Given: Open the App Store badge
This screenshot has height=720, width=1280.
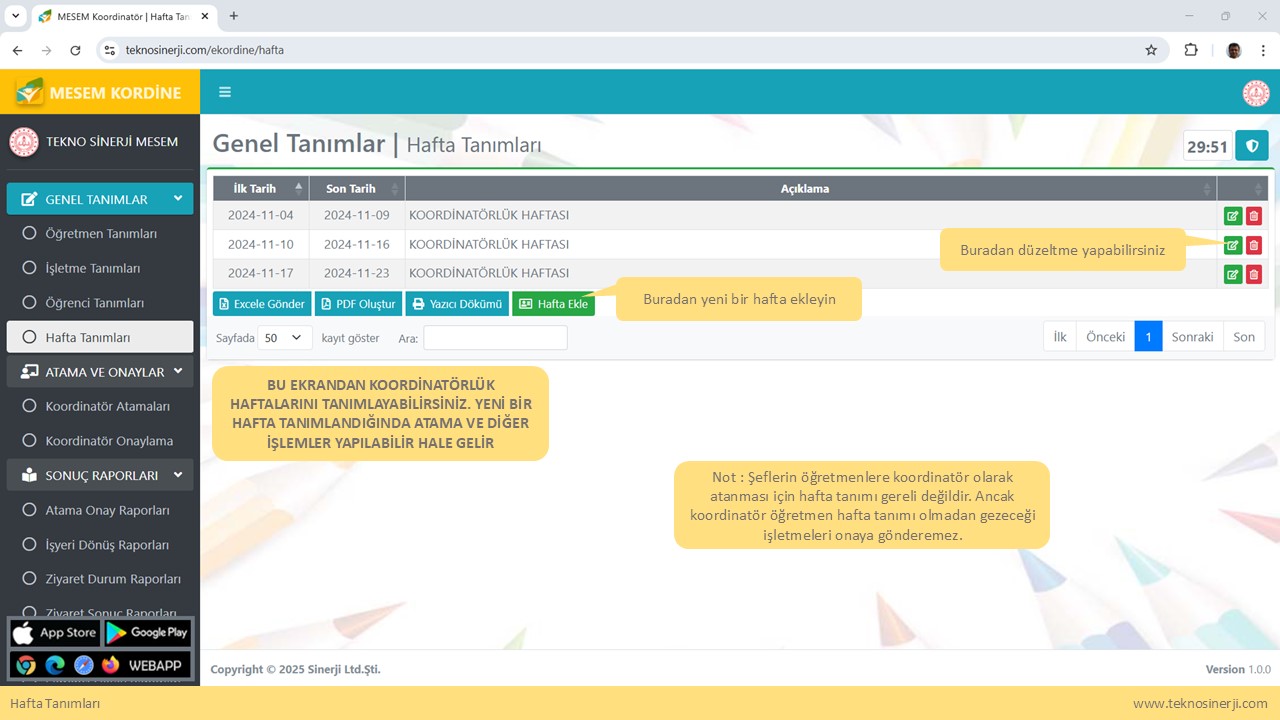Looking at the screenshot, I should (x=55, y=633).
